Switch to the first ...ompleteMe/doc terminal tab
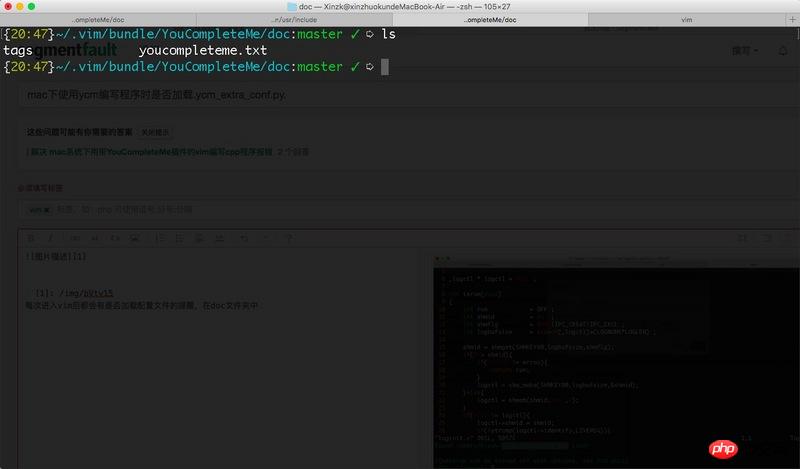800x469 pixels. pos(98,20)
